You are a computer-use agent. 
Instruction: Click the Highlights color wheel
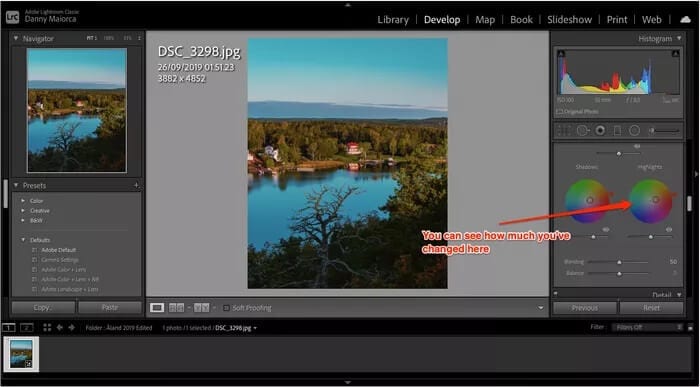coord(651,201)
